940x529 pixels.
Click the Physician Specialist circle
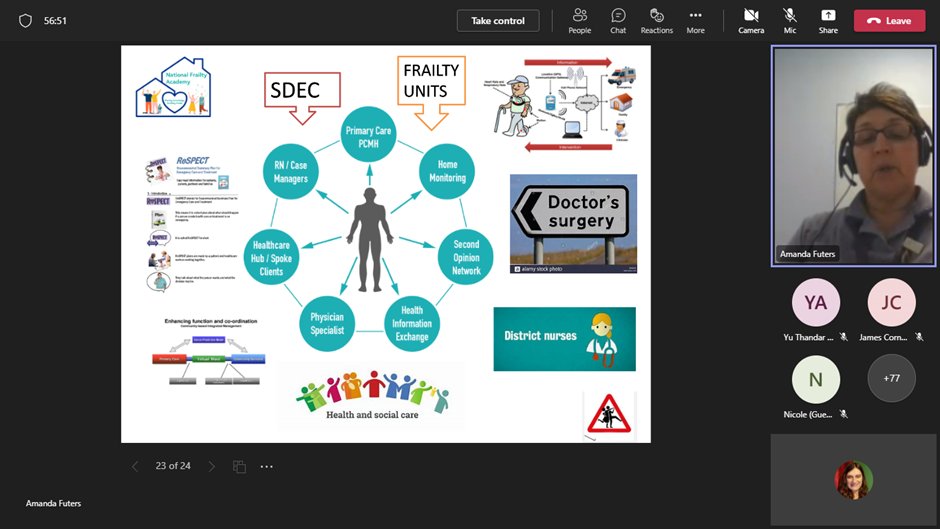(x=327, y=323)
